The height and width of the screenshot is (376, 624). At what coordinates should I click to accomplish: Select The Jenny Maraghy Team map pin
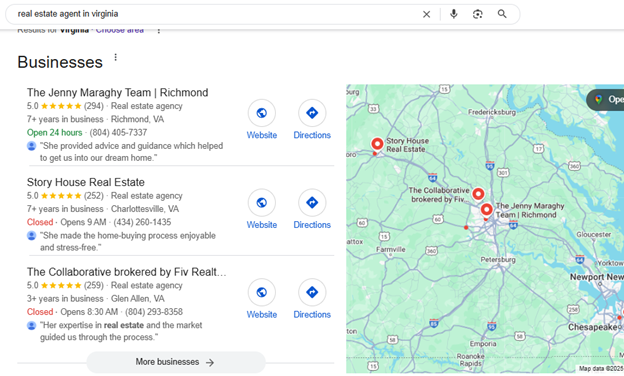486,209
